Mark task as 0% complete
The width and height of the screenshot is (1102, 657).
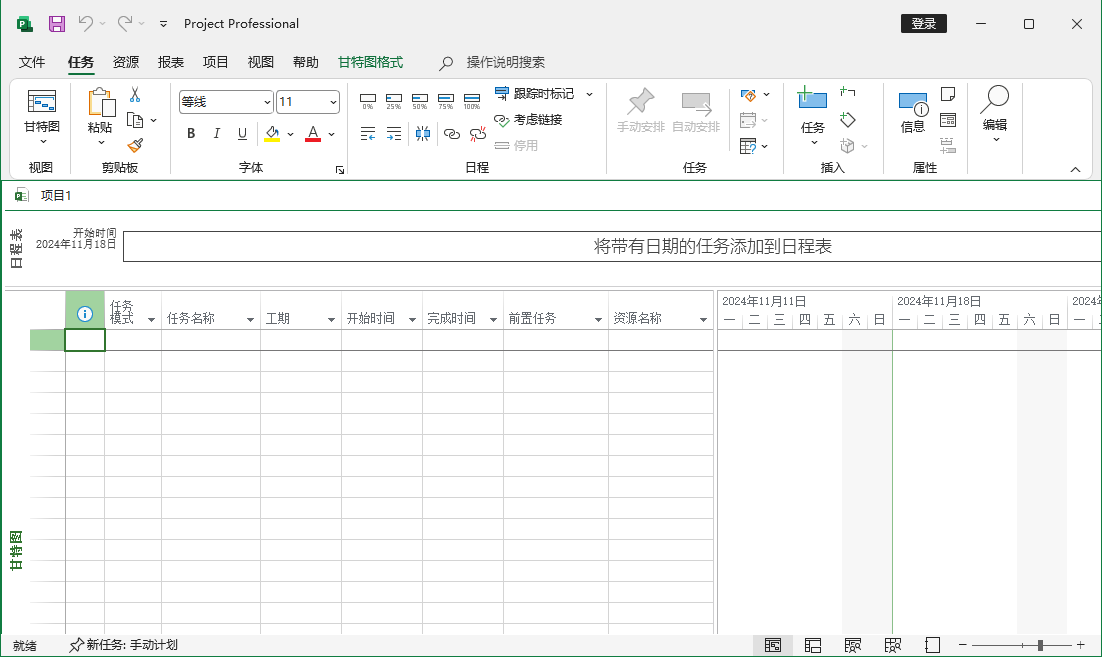click(368, 101)
